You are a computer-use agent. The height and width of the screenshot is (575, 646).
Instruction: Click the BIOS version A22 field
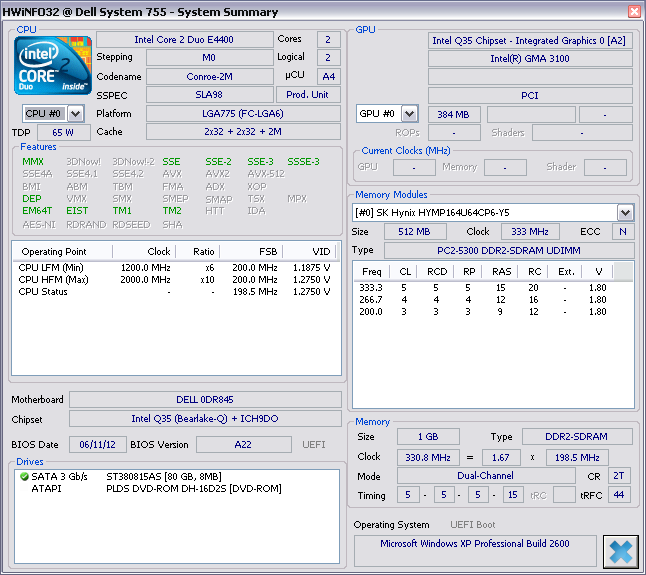243,445
